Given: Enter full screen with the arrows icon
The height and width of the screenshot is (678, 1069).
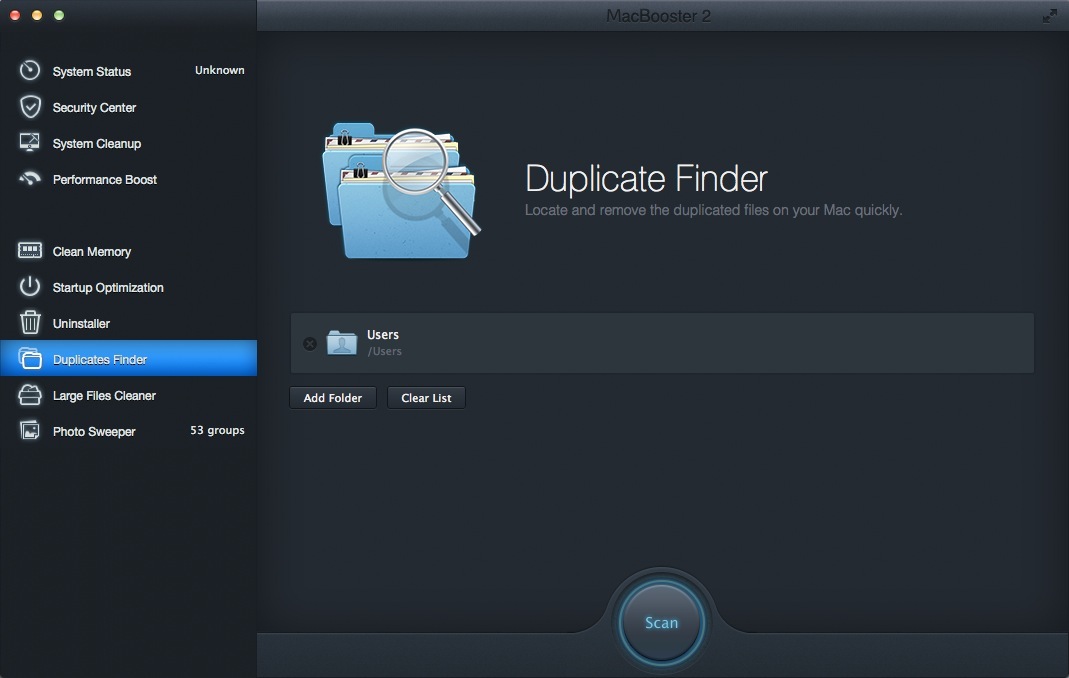Looking at the screenshot, I should [x=1050, y=16].
